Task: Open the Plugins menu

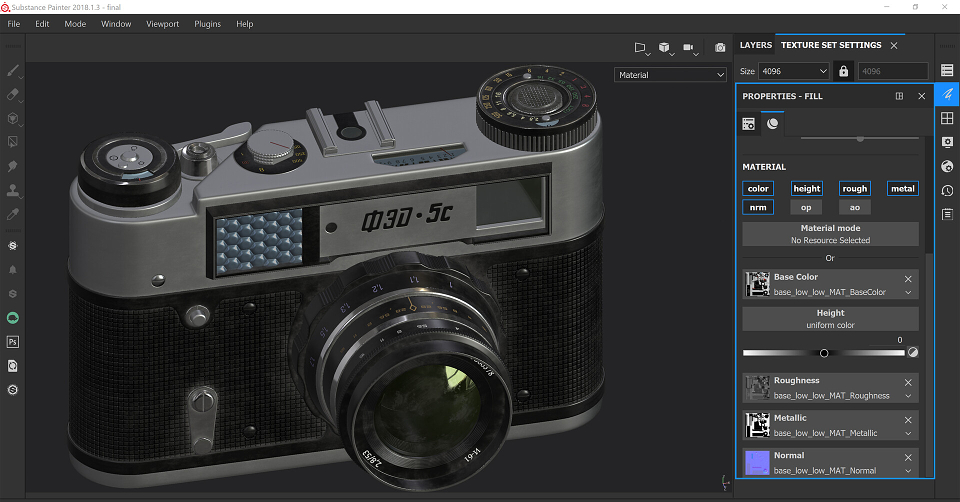Action: (x=208, y=24)
